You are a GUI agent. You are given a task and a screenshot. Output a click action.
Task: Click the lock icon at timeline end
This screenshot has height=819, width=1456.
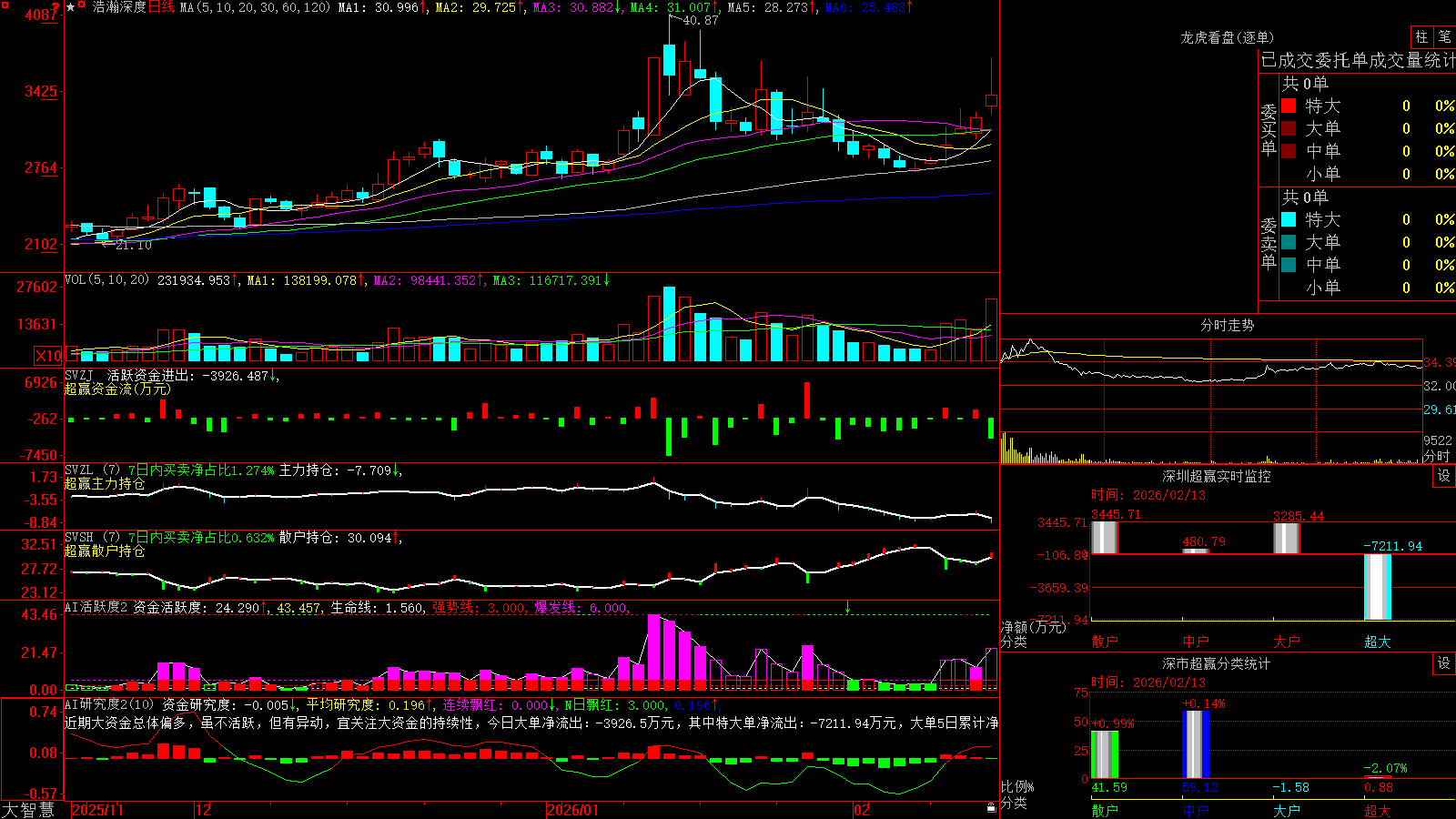coord(991,808)
